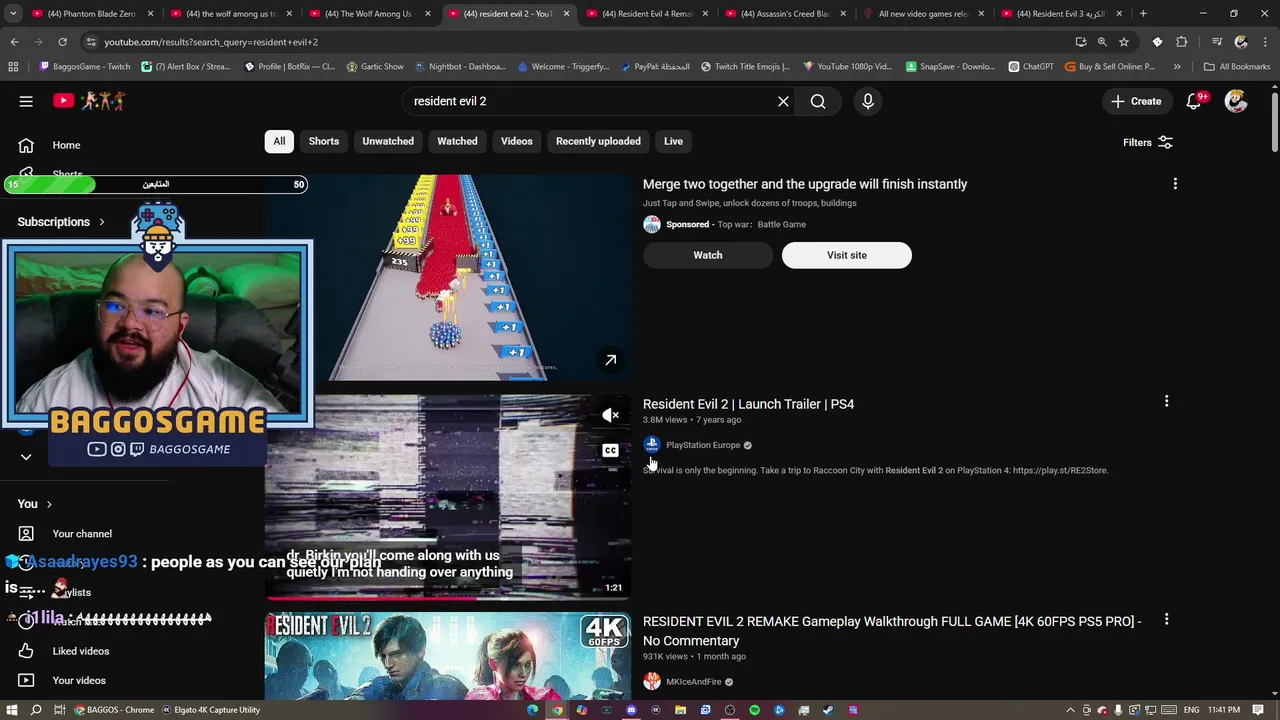
Task: Reload the page
Action: click(62, 42)
